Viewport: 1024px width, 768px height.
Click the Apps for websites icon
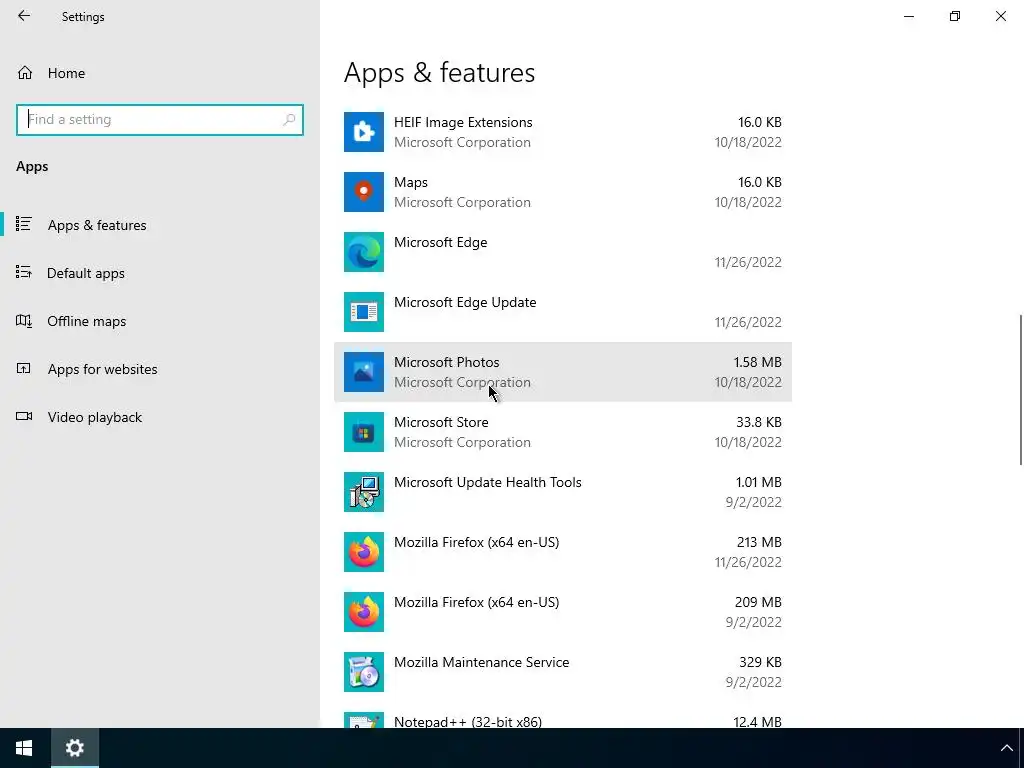(x=24, y=368)
